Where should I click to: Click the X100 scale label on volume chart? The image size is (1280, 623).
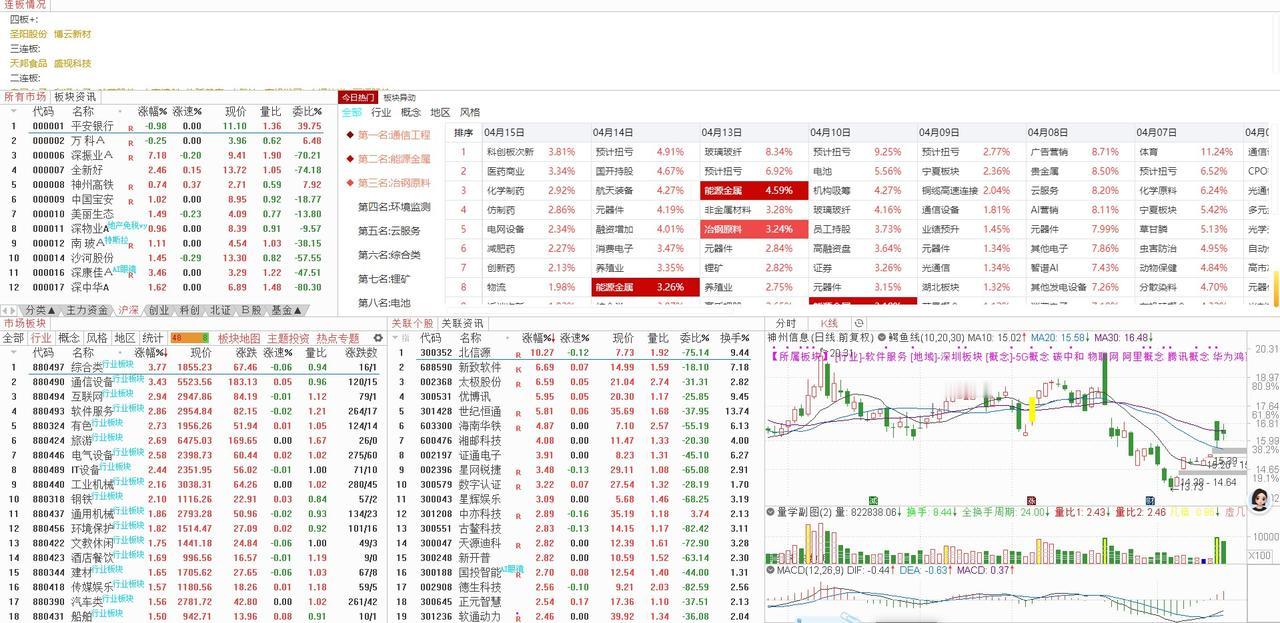(x=1260, y=555)
